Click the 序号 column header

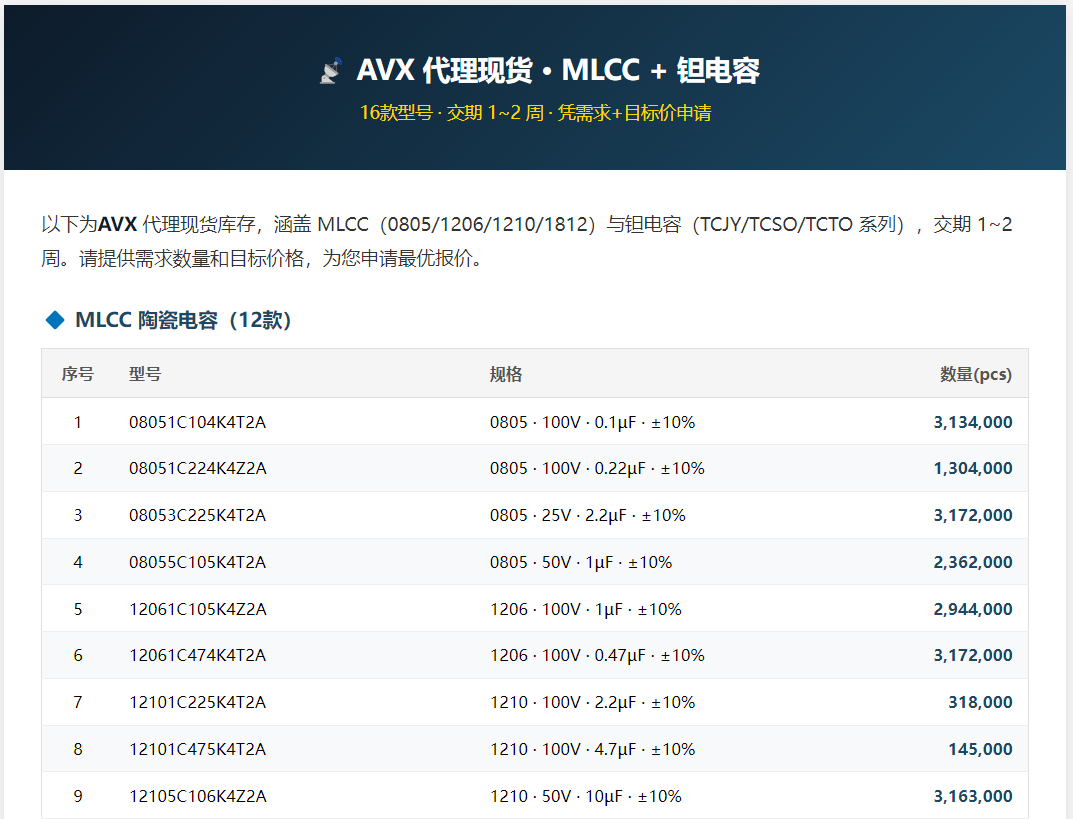[x=77, y=374]
